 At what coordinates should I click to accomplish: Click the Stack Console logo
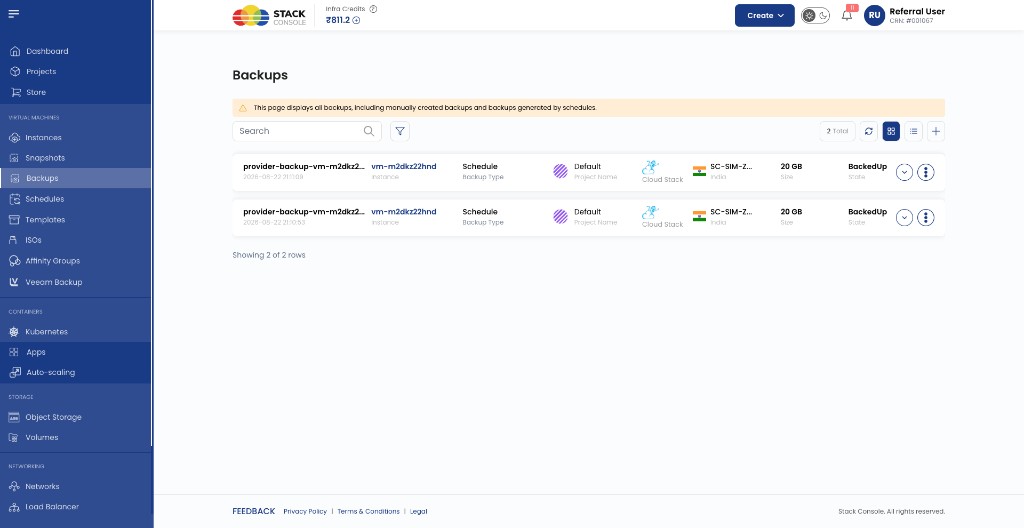[269, 16]
